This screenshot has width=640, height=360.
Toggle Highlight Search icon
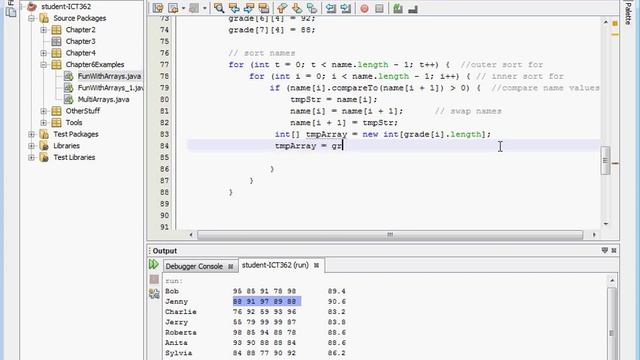pos(264,8)
